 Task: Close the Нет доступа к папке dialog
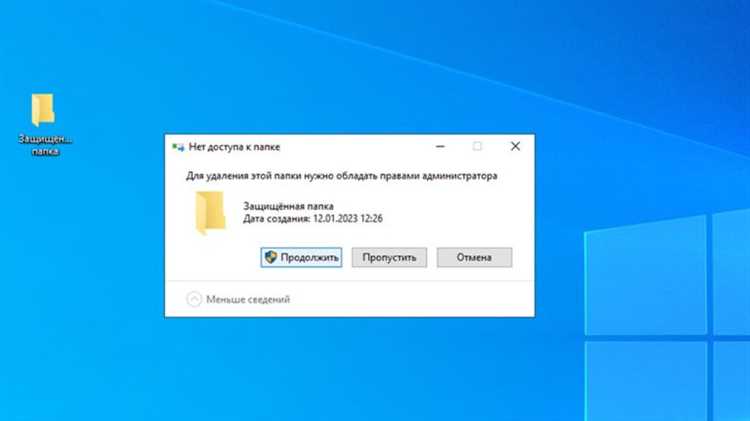click(515, 146)
